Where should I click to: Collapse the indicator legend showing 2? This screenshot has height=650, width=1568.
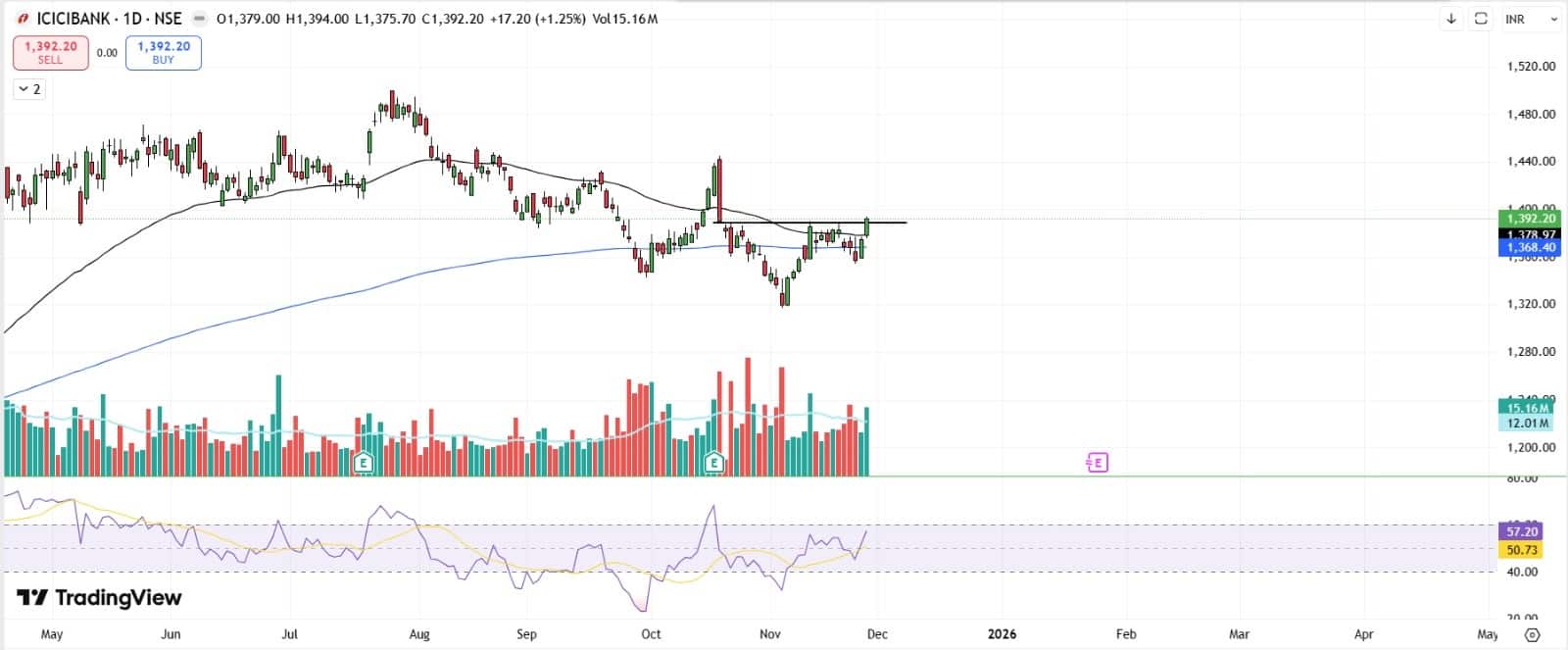[x=28, y=89]
